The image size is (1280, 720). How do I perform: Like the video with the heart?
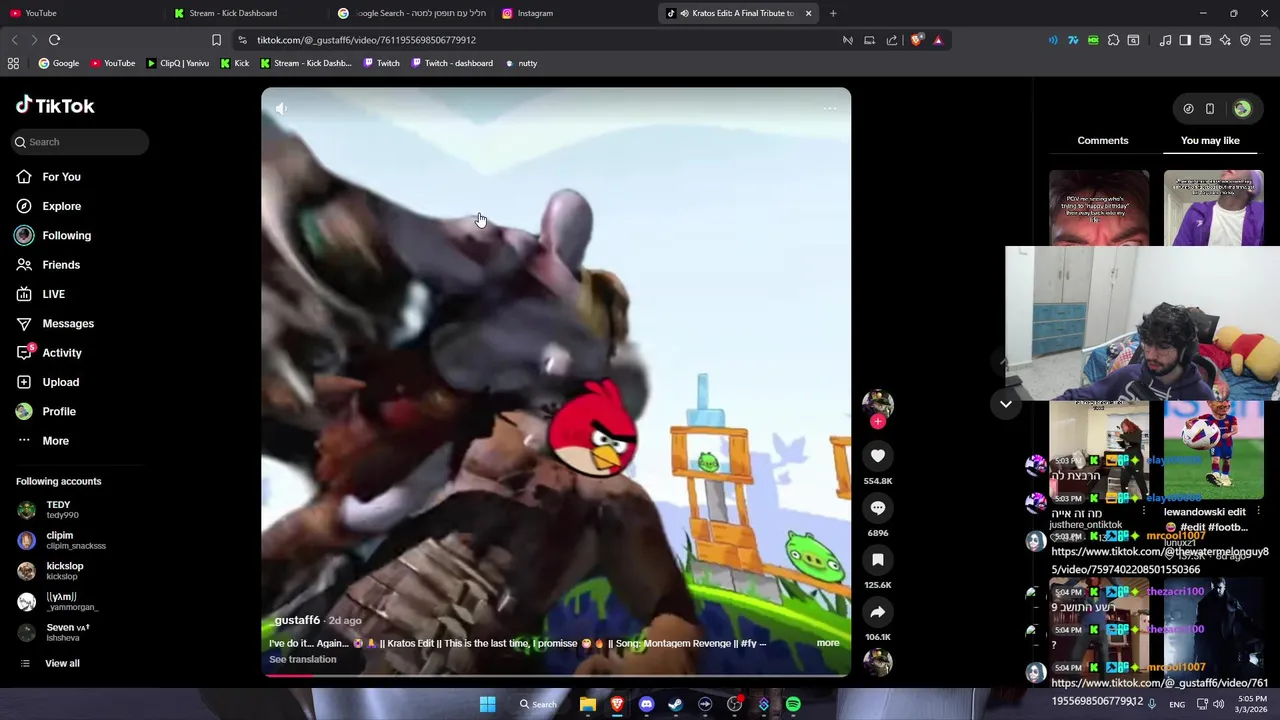pos(877,456)
